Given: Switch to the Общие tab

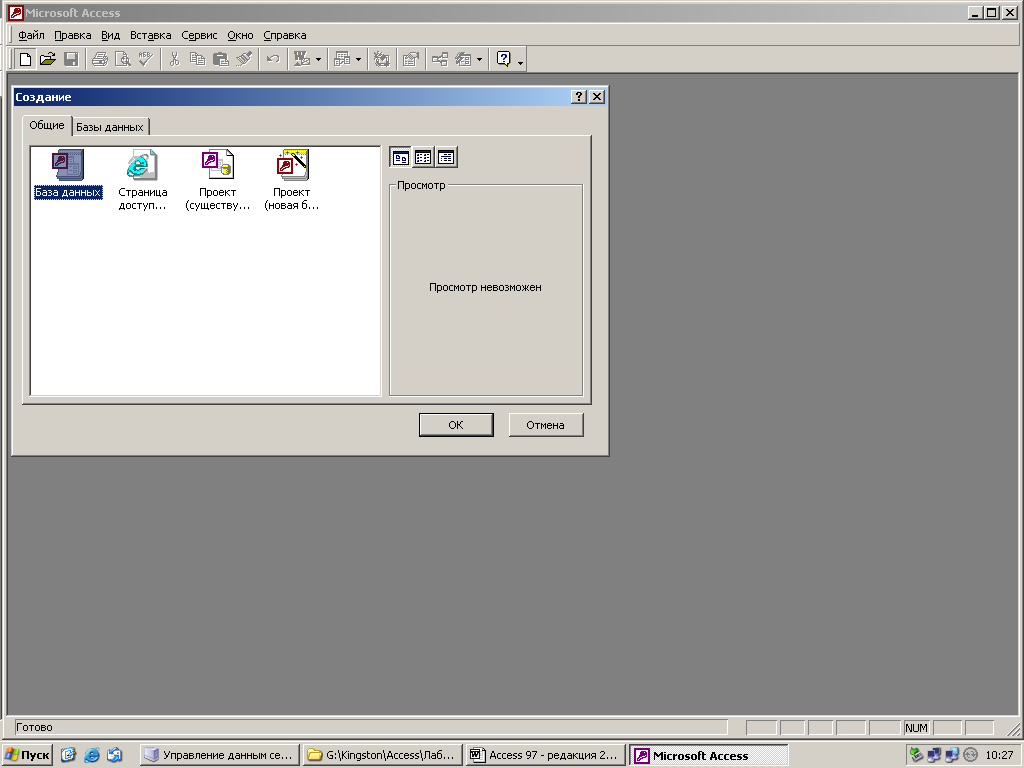Looking at the screenshot, I should pyautogui.click(x=47, y=125).
